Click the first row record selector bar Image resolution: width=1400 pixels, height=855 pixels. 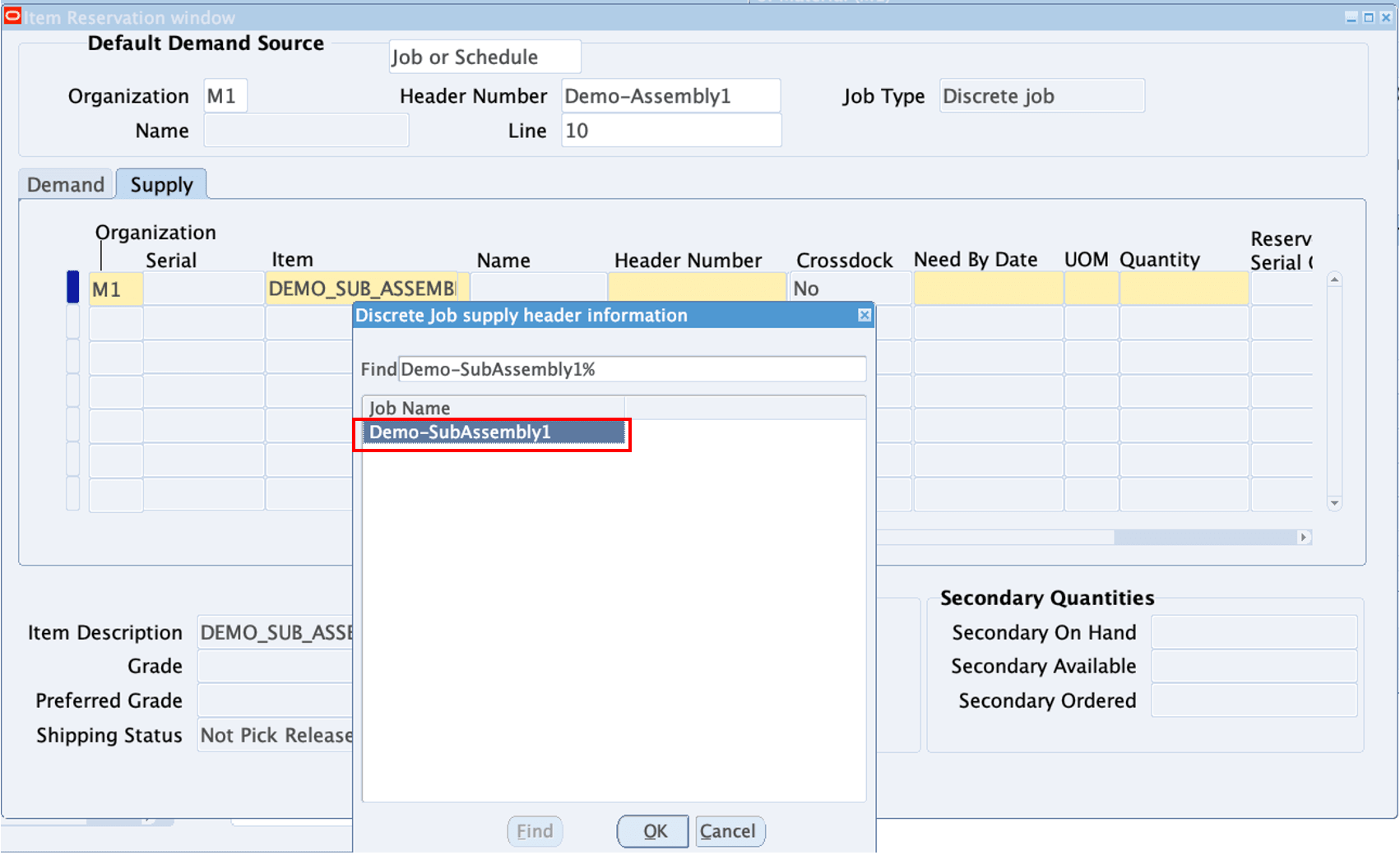[x=72, y=289]
